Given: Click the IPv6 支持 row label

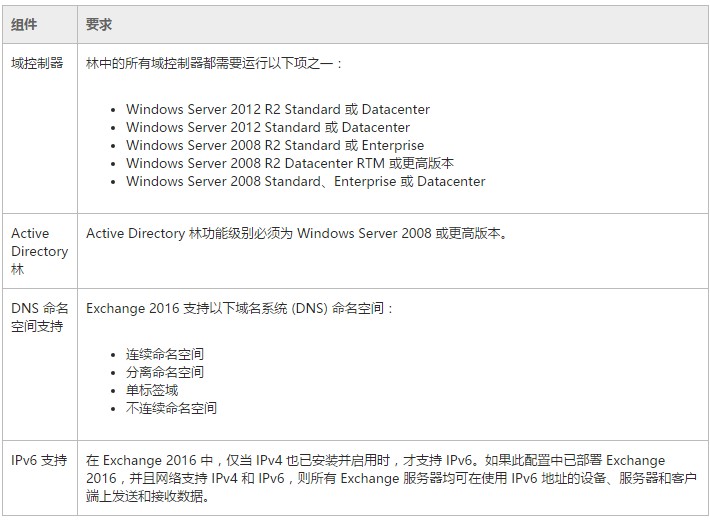Looking at the screenshot, I should 39,461.
